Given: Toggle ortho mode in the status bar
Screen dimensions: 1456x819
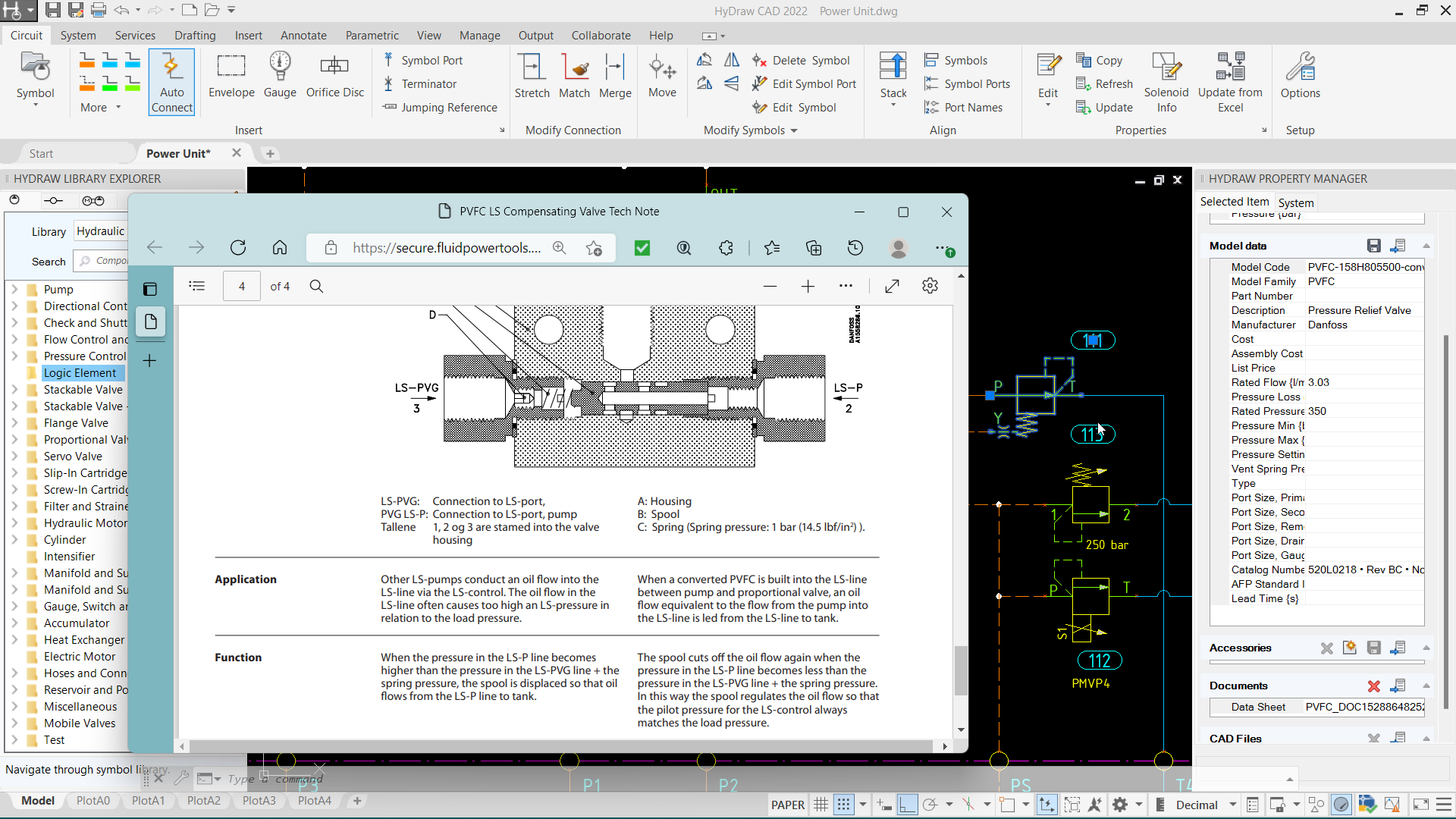Looking at the screenshot, I should (x=908, y=805).
